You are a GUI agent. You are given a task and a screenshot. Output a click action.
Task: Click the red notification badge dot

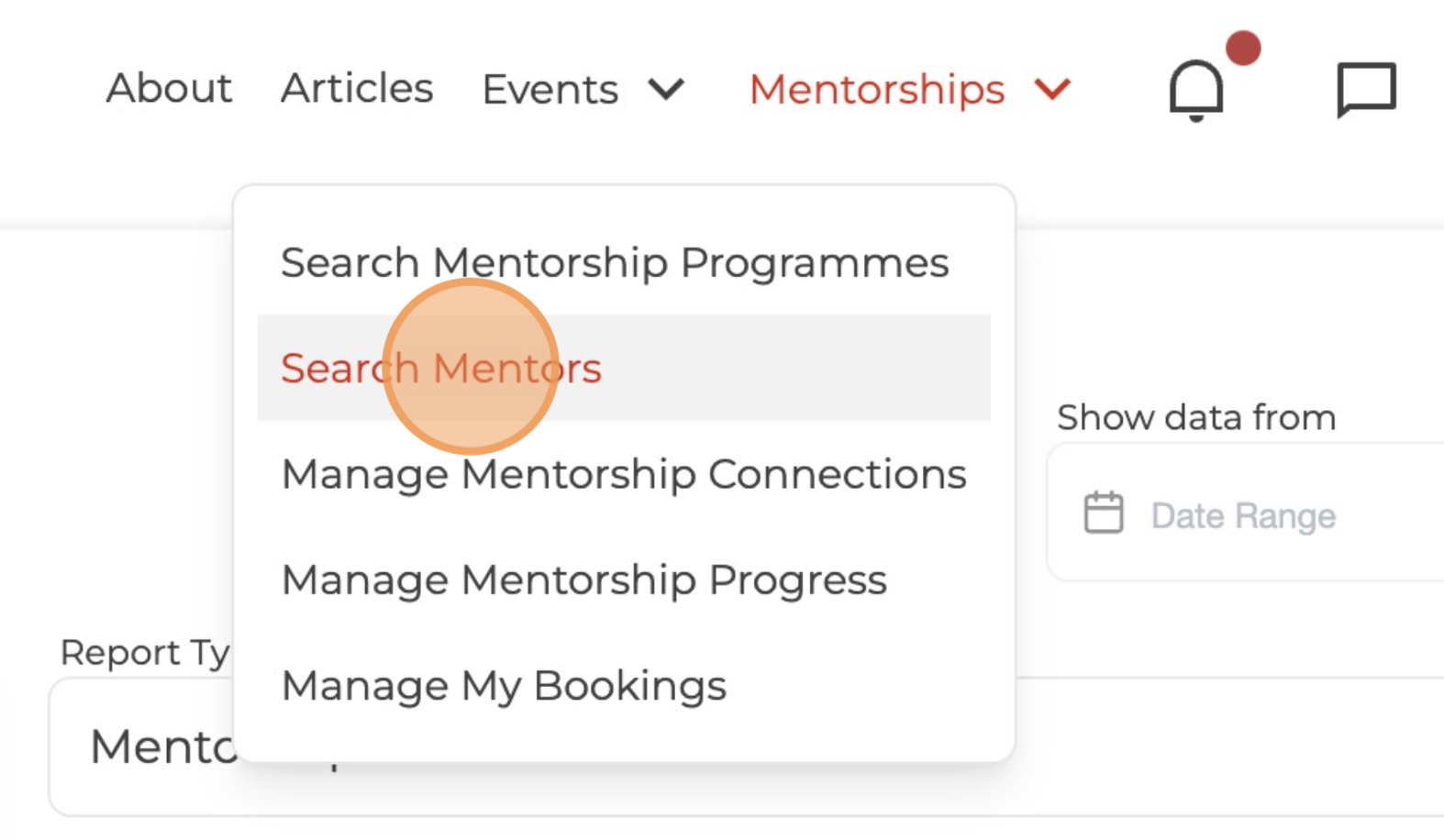(1243, 48)
